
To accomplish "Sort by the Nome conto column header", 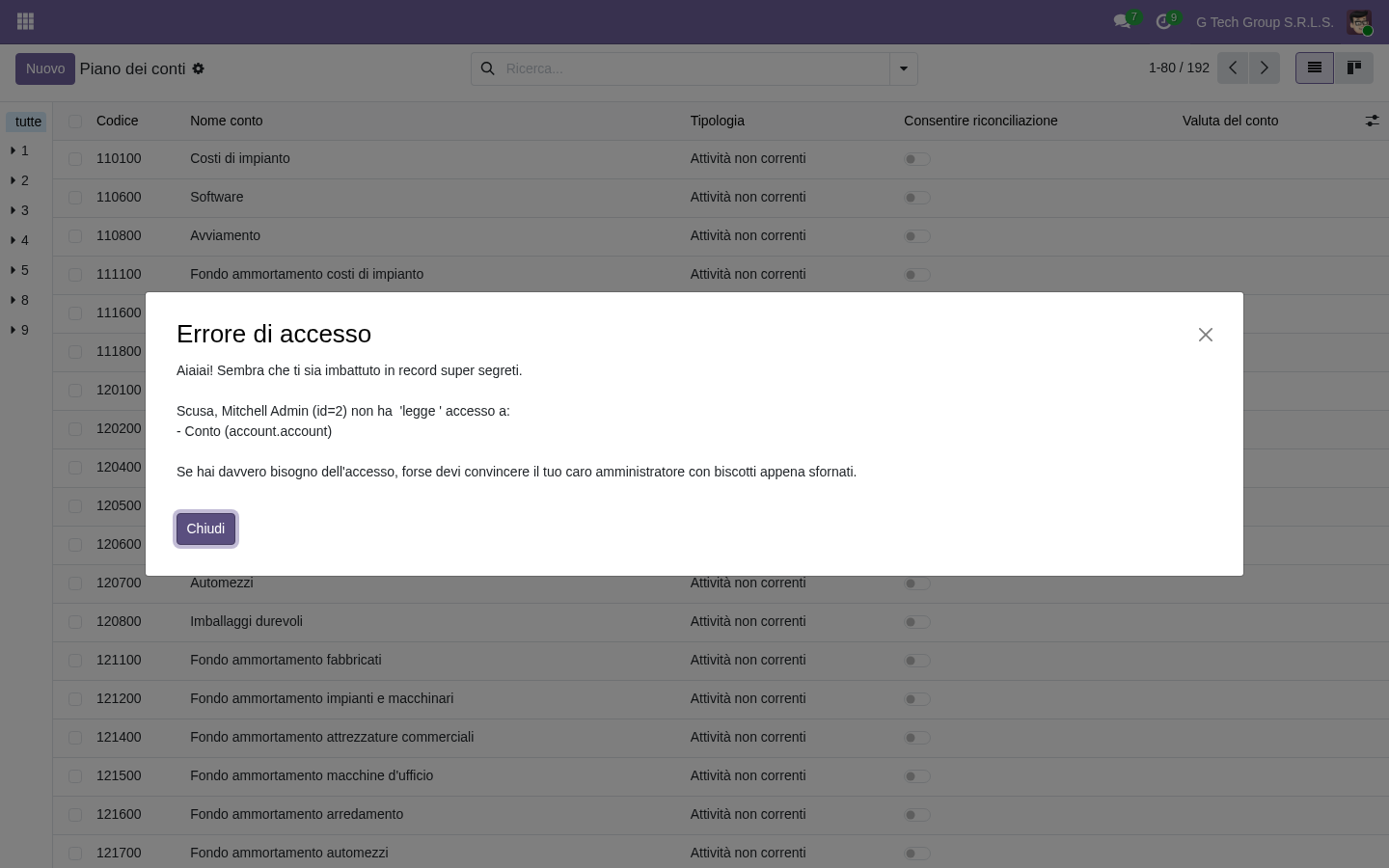I will 227,121.
